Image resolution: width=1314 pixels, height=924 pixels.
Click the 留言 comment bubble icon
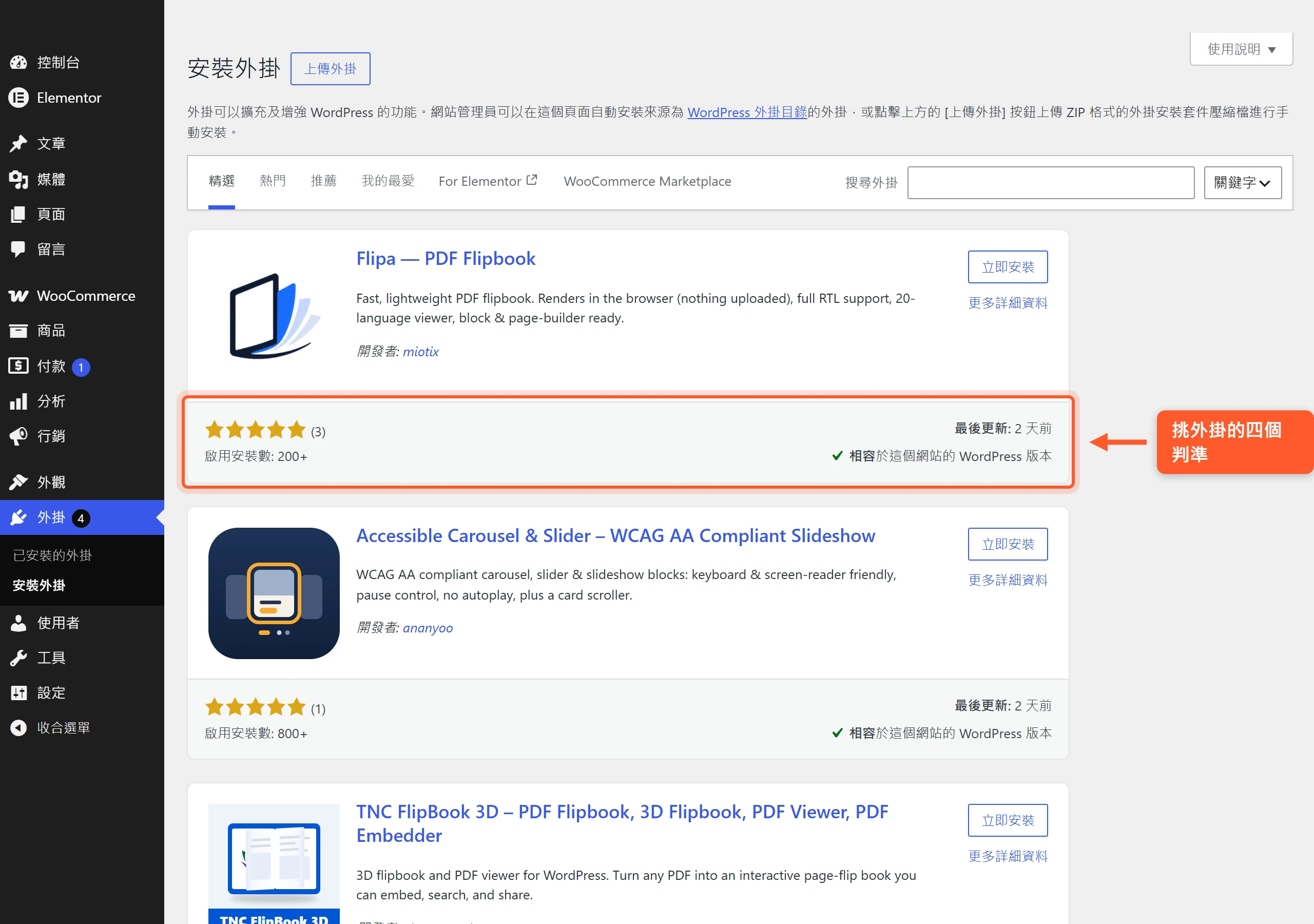pos(18,249)
